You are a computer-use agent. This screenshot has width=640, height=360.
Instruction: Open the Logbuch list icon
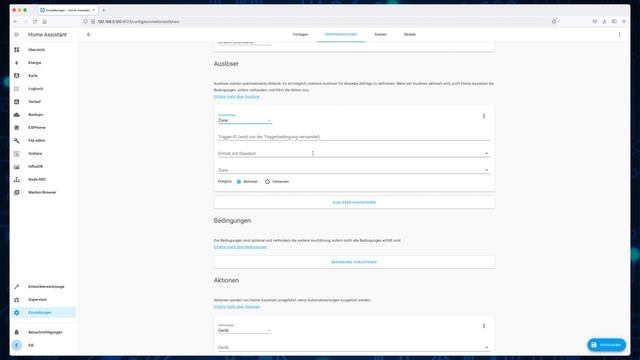tap(17, 89)
